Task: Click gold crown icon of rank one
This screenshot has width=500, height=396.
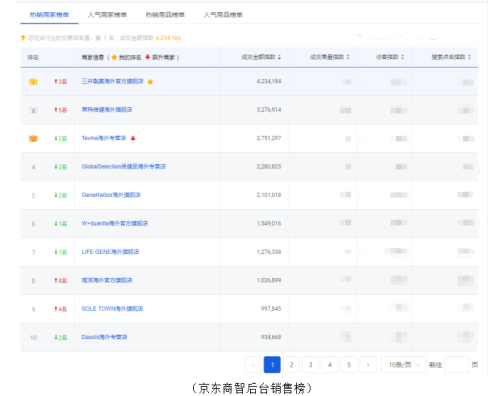Action: (33, 81)
